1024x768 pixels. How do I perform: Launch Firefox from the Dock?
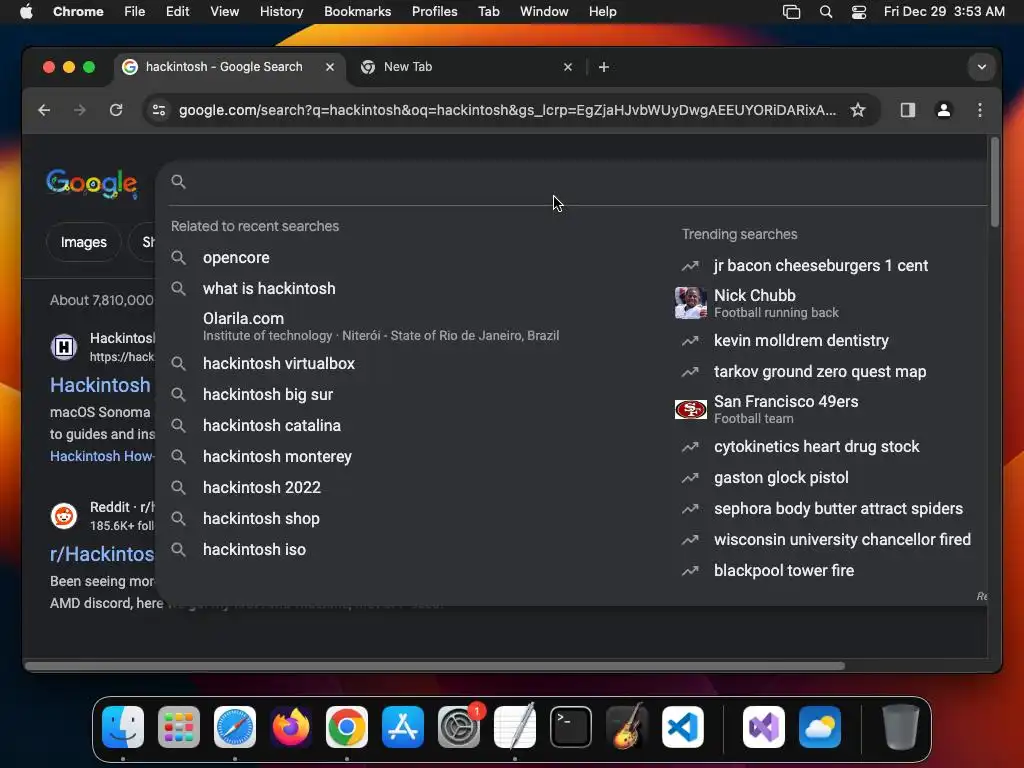coord(291,727)
